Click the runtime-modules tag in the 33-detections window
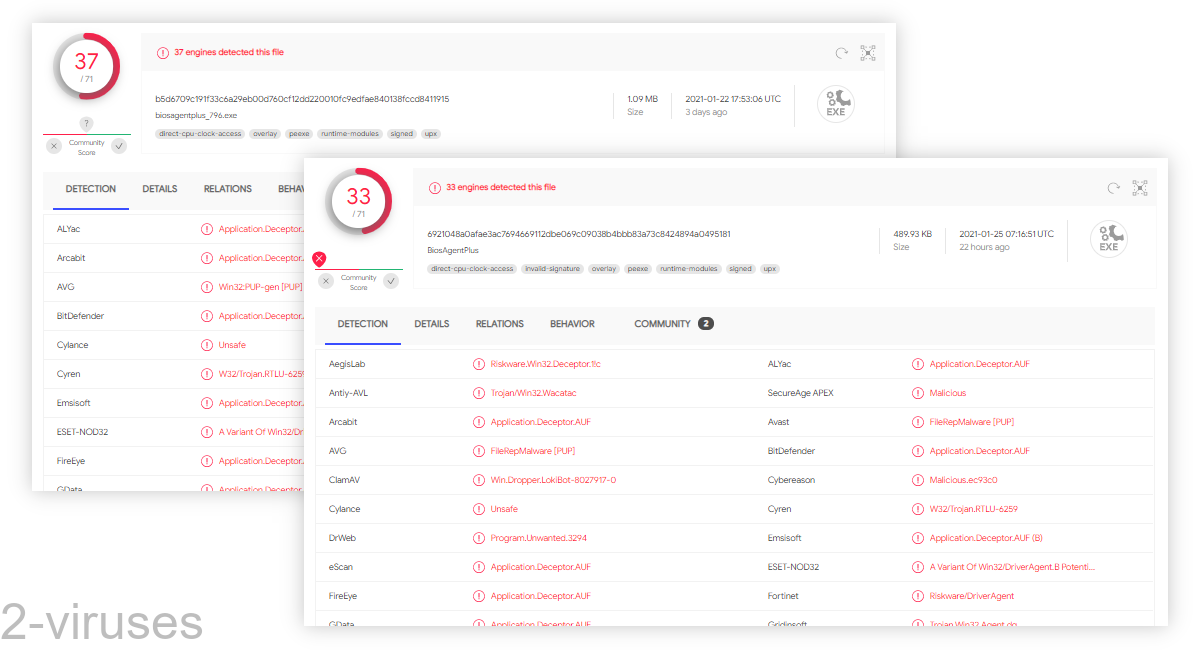Viewport: 1200px width, 650px height. pos(689,269)
